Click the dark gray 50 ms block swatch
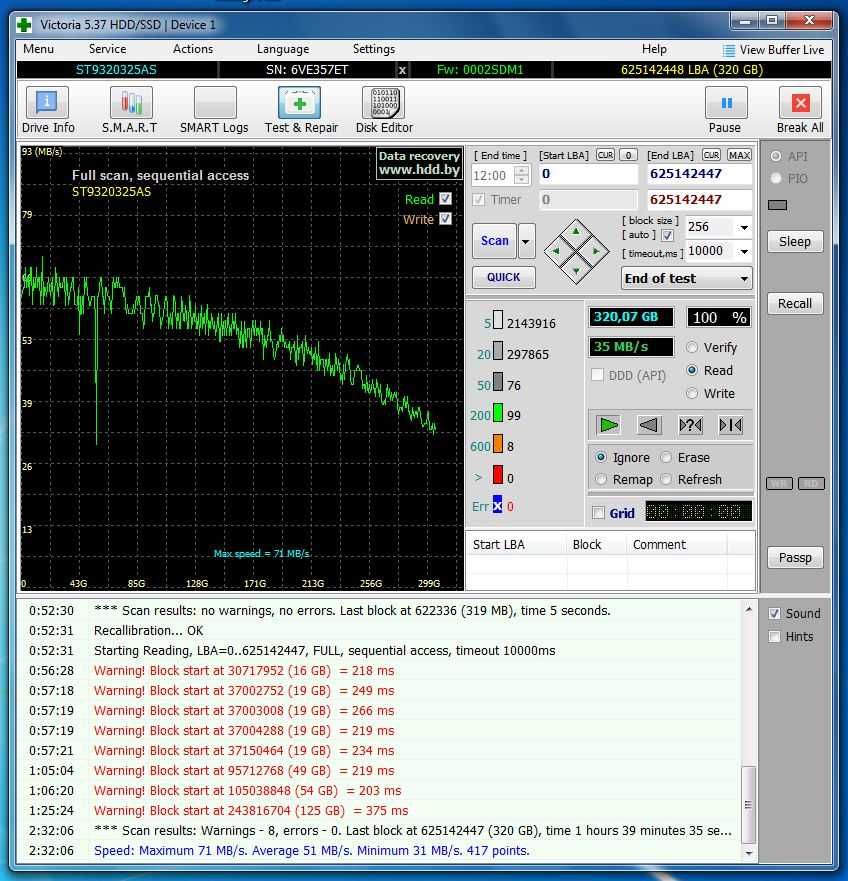This screenshot has width=848, height=881. tap(498, 382)
